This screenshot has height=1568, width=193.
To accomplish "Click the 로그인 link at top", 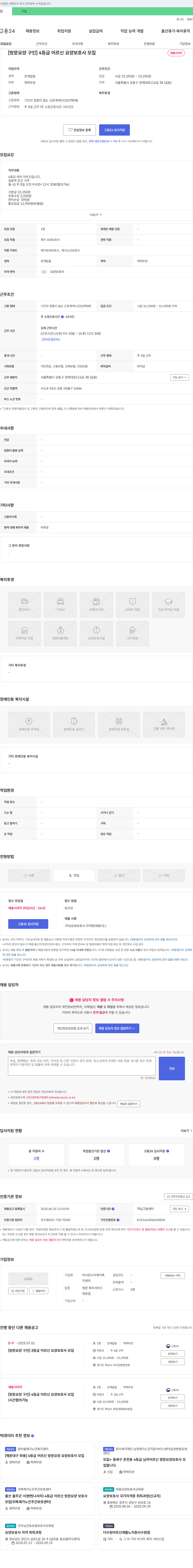I will pos(180,20).
